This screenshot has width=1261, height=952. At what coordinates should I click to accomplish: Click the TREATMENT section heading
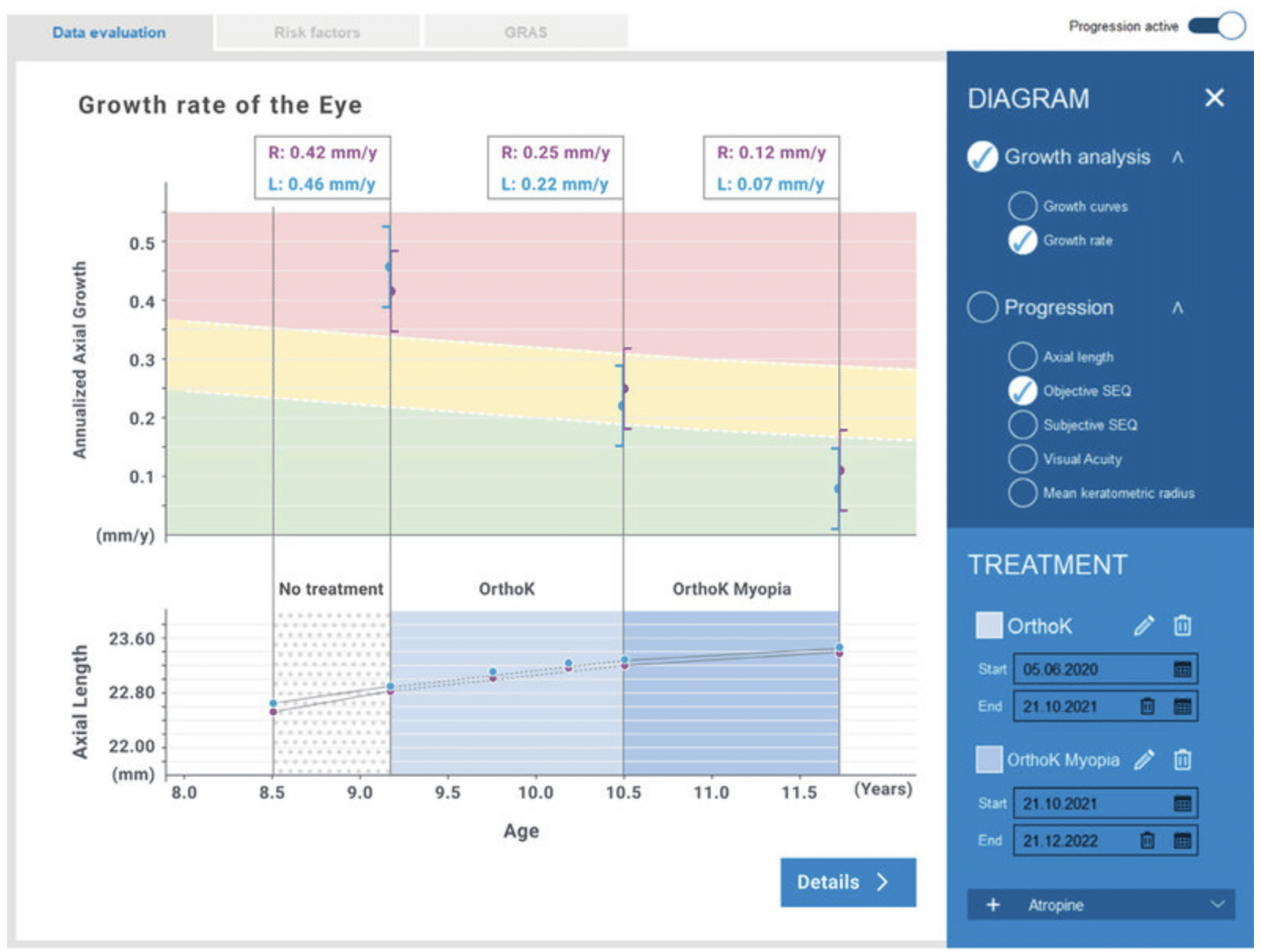[x=1047, y=564]
